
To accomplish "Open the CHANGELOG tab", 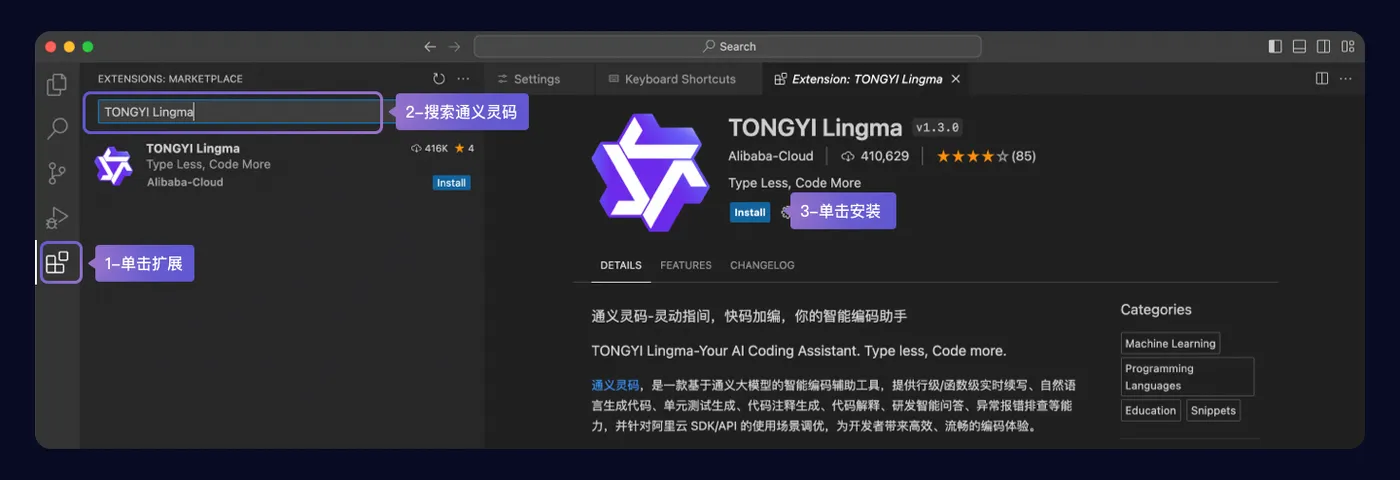I will (762, 265).
